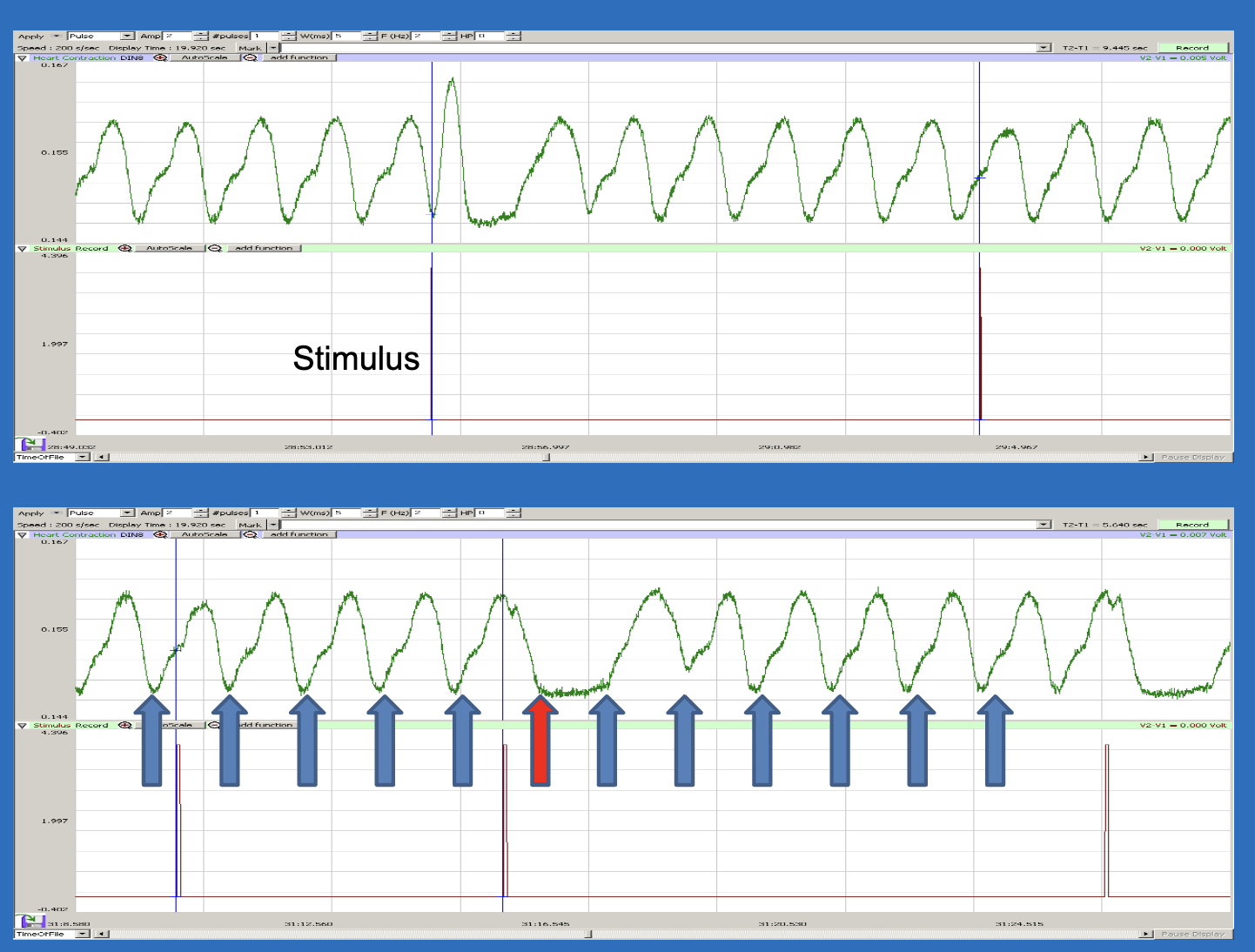Focus Amp field in 9.445 sec window
Screen dimensions: 1255x952
(x=178, y=36)
